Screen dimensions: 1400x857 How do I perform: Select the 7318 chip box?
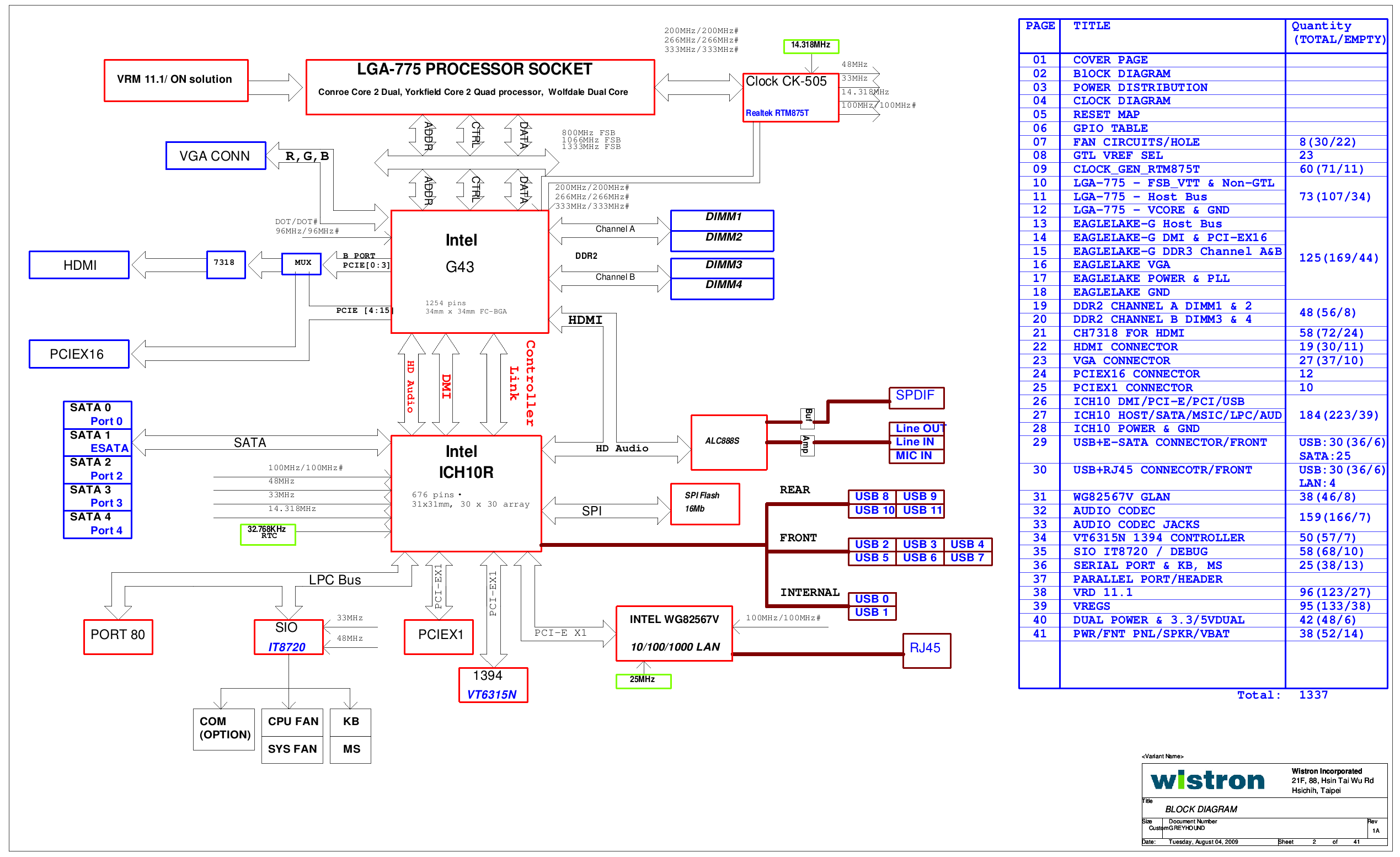point(226,265)
